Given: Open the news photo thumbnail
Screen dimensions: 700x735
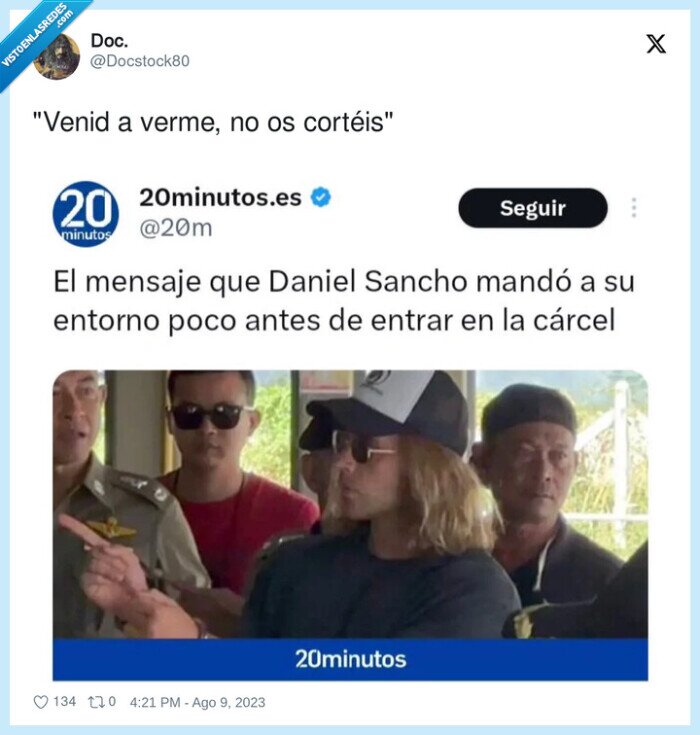Looking at the screenshot, I should [x=350, y=504].
